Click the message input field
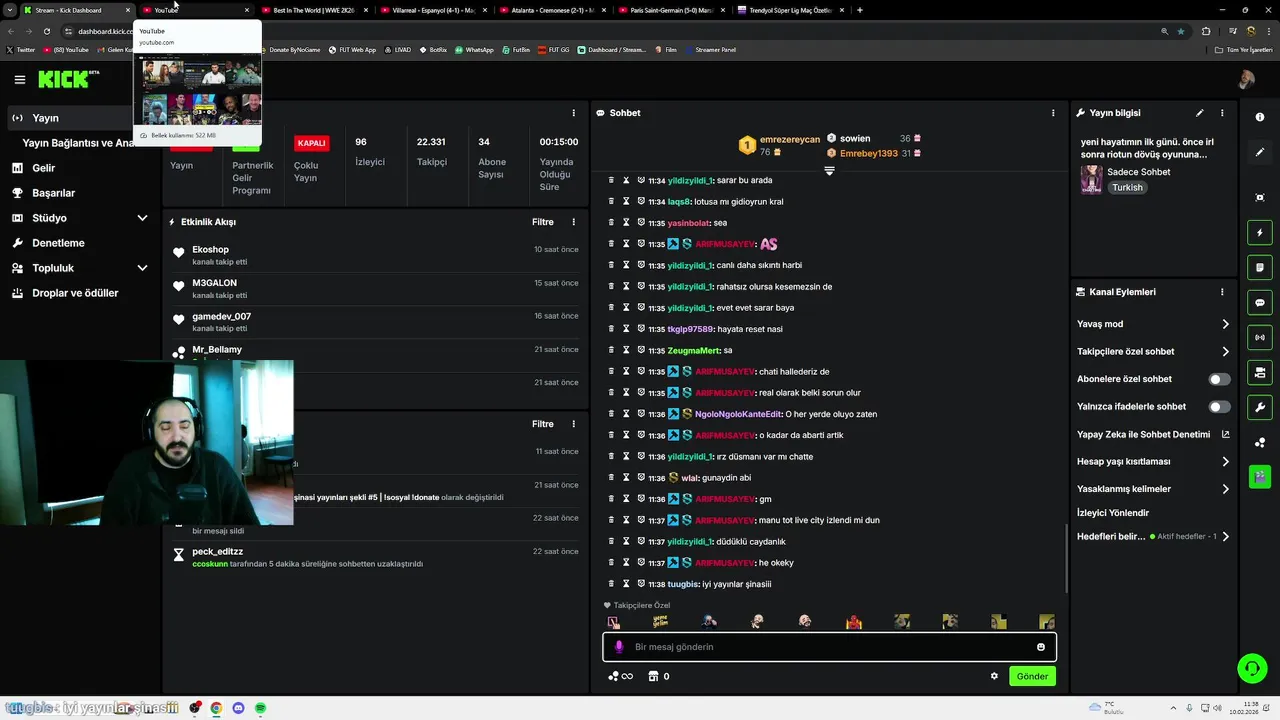Screen dimensions: 1280x720 [830, 647]
